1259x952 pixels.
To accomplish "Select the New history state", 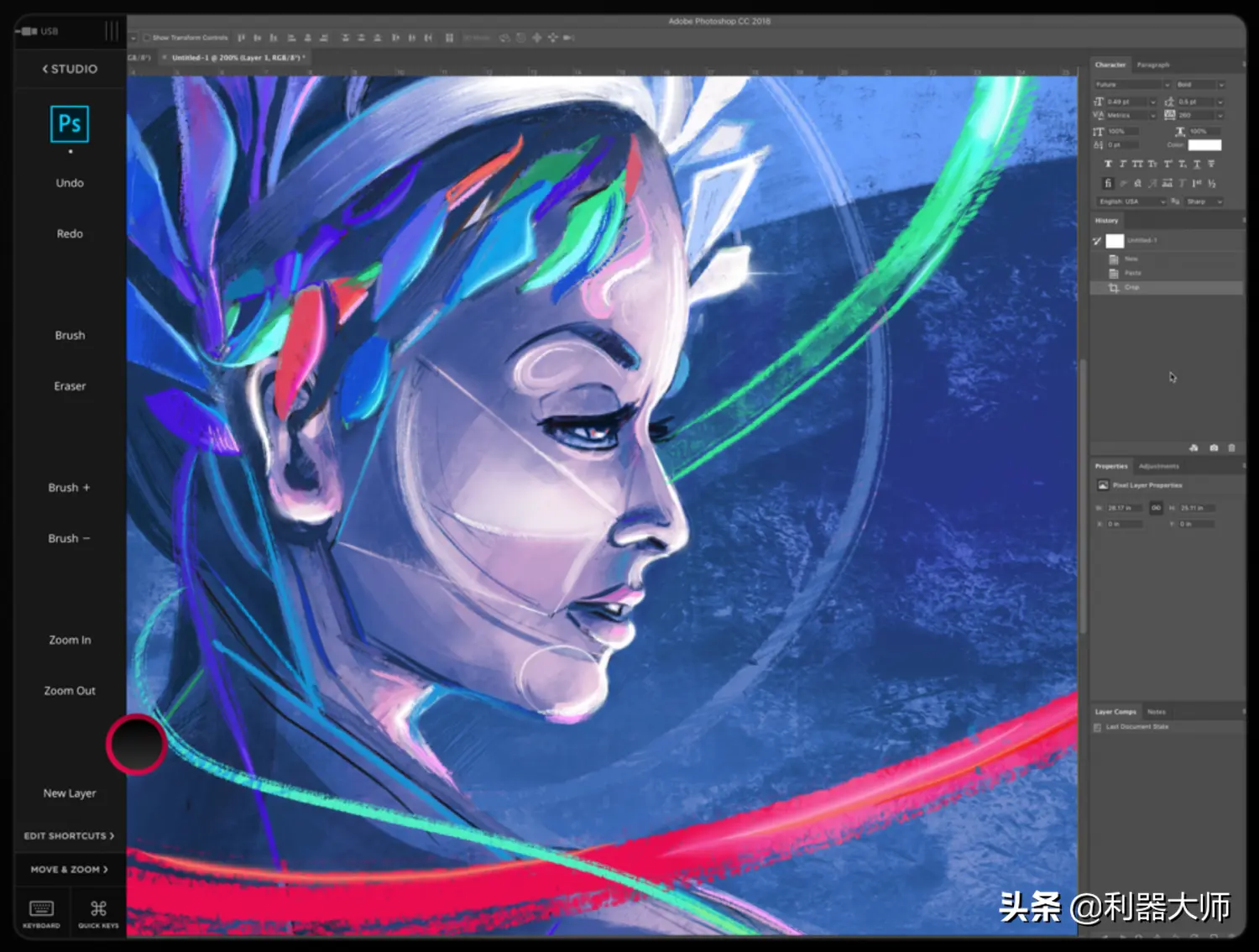I will (1167, 259).
